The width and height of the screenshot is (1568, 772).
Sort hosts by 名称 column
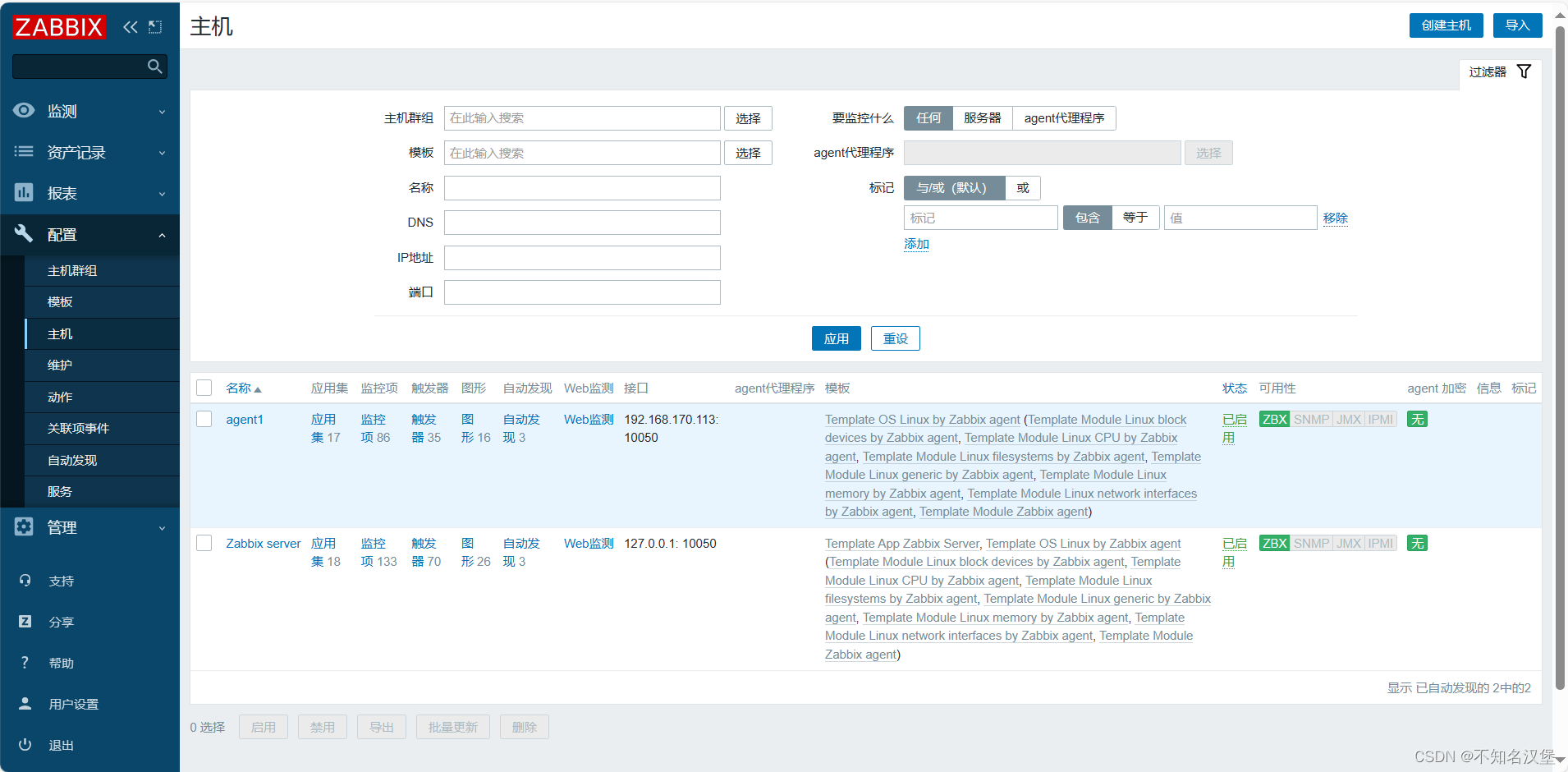coord(243,388)
